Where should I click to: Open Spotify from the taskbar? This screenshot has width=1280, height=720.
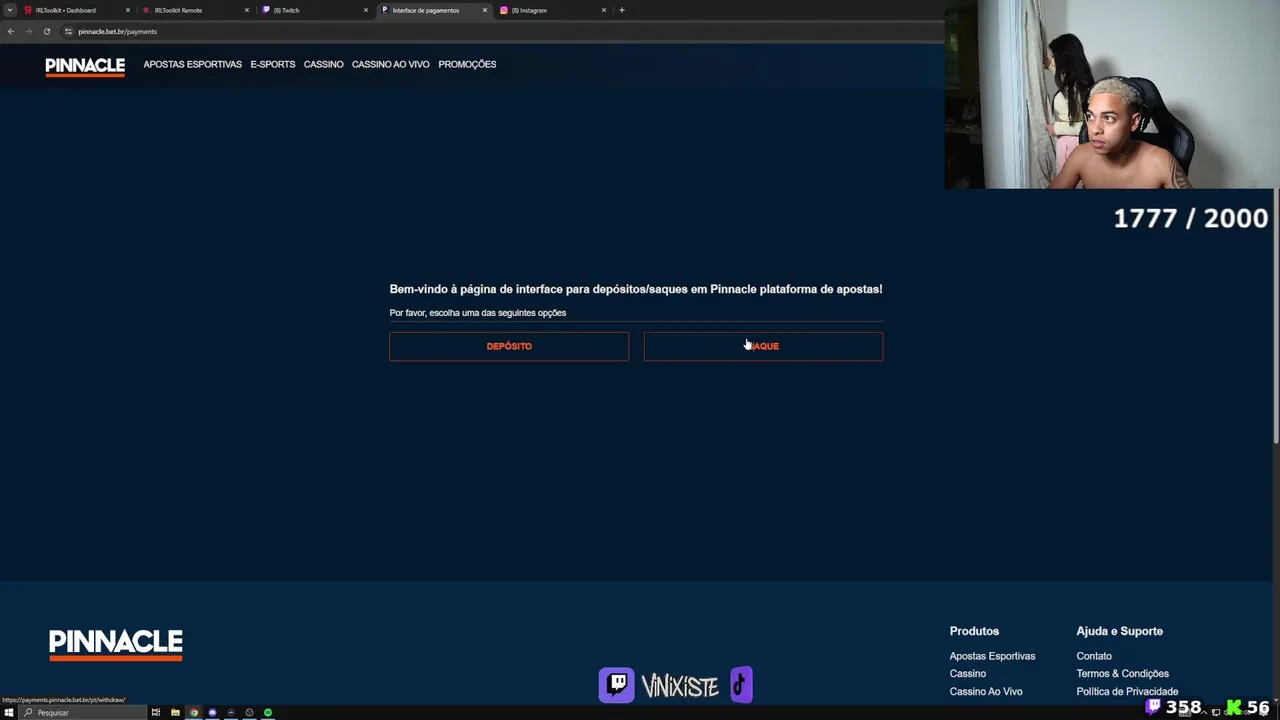pyautogui.click(x=268, y=713)
